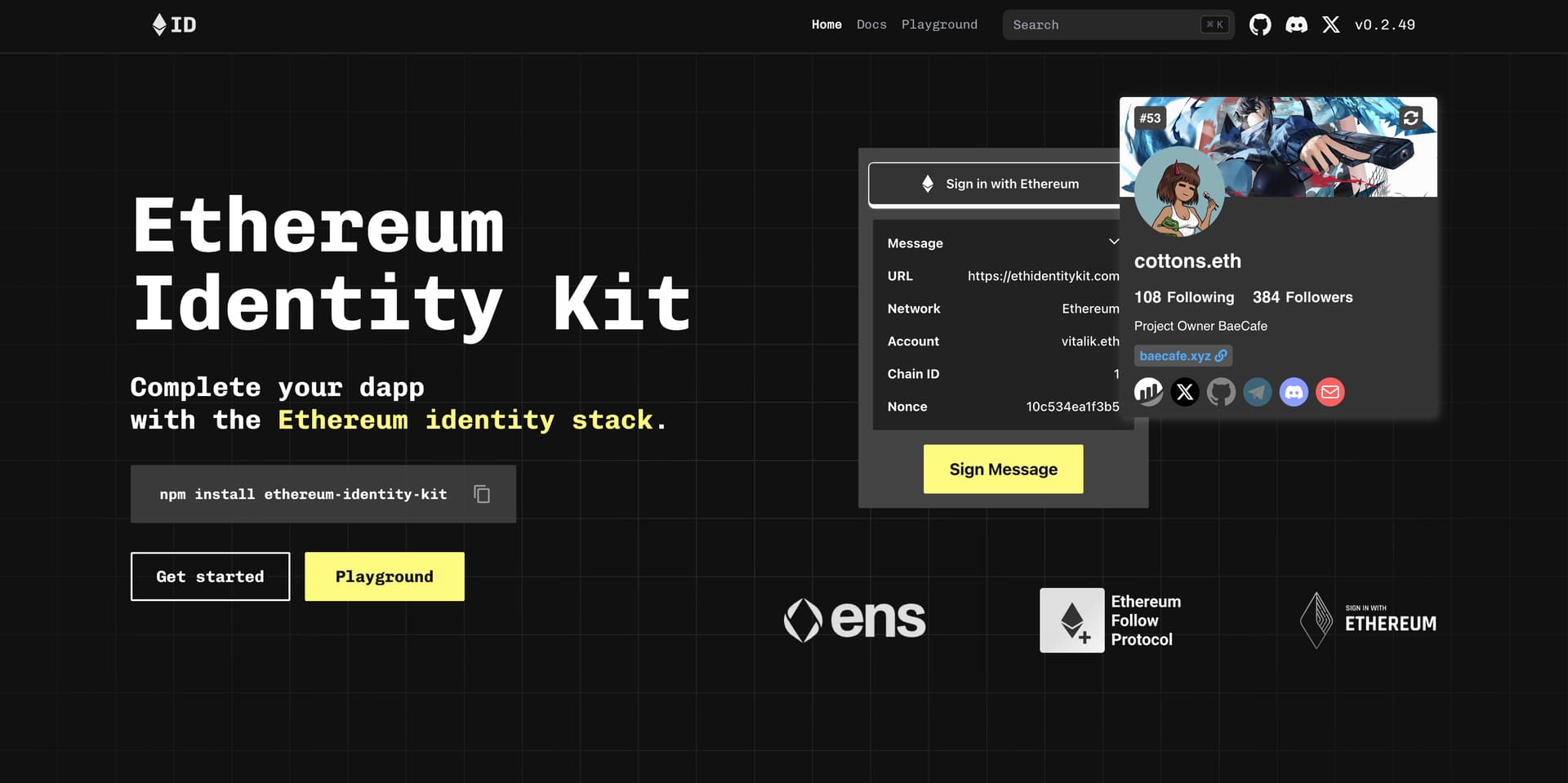Click the Get started button

click(210, 576)
